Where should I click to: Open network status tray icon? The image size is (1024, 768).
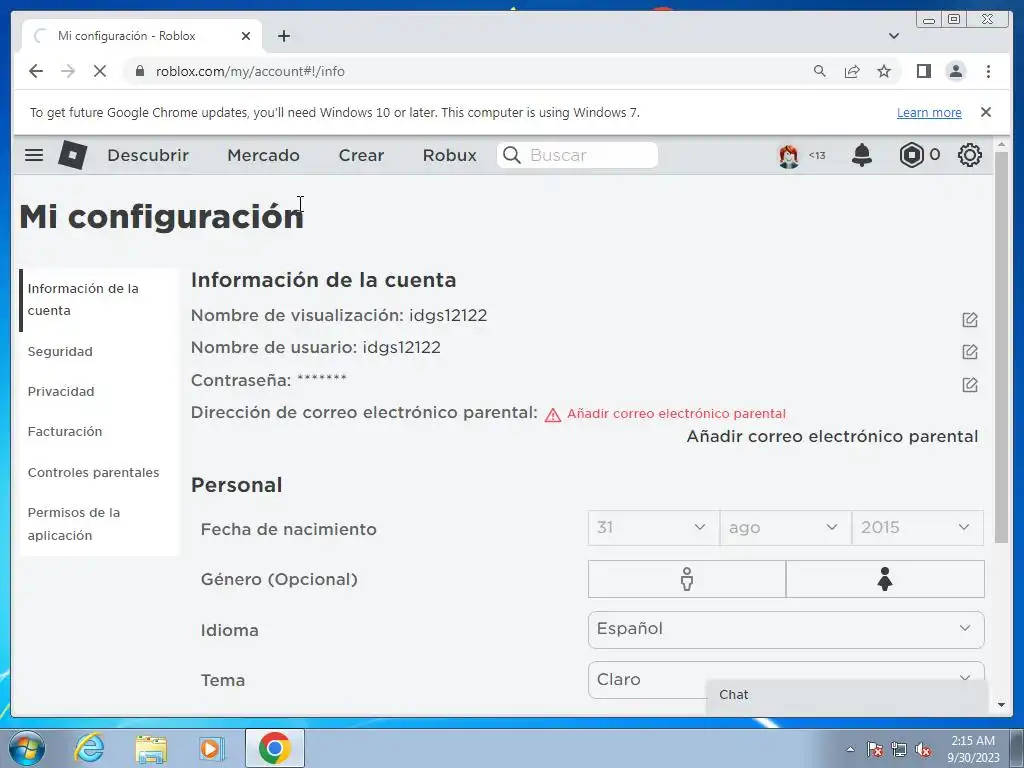pos(899,749)
